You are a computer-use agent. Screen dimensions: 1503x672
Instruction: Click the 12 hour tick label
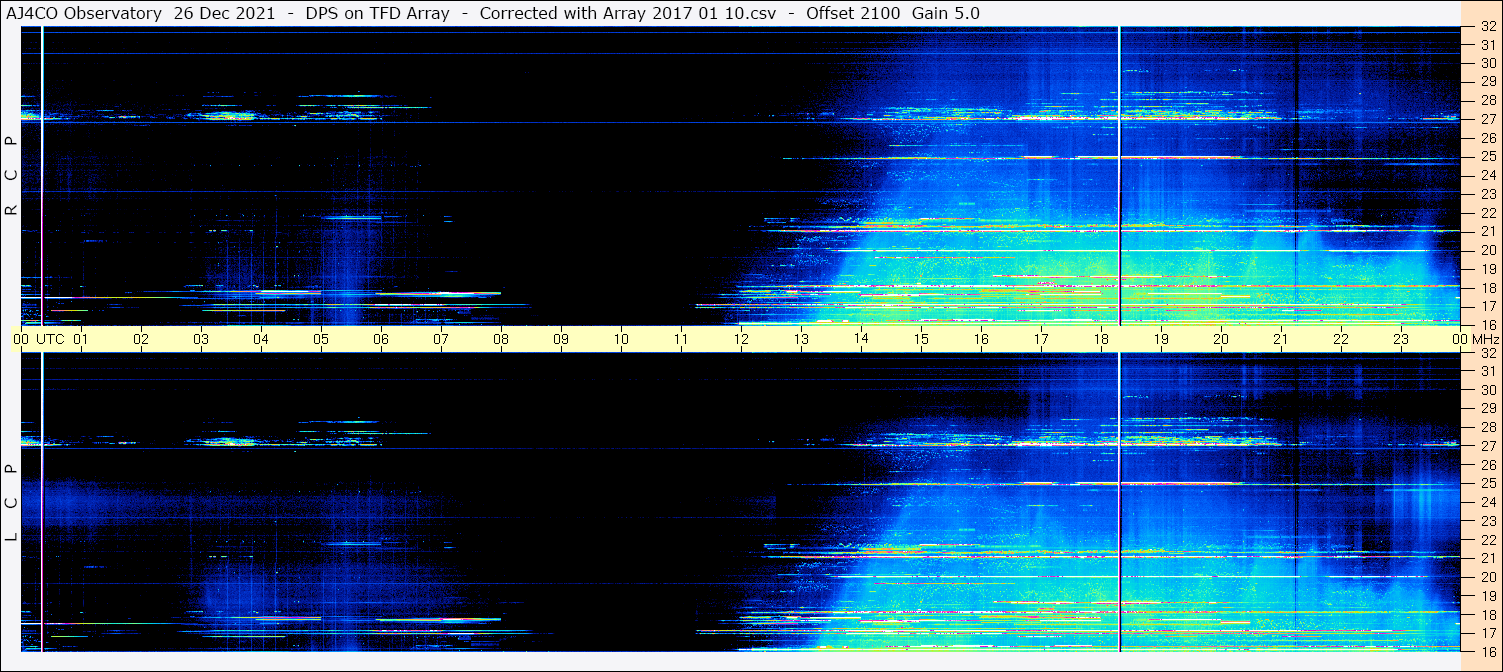[x=741, y=339]
